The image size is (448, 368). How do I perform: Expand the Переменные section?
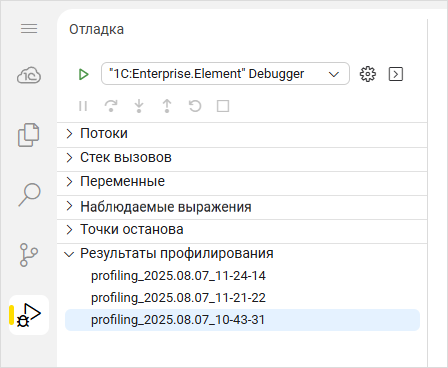tap(242, 182)
